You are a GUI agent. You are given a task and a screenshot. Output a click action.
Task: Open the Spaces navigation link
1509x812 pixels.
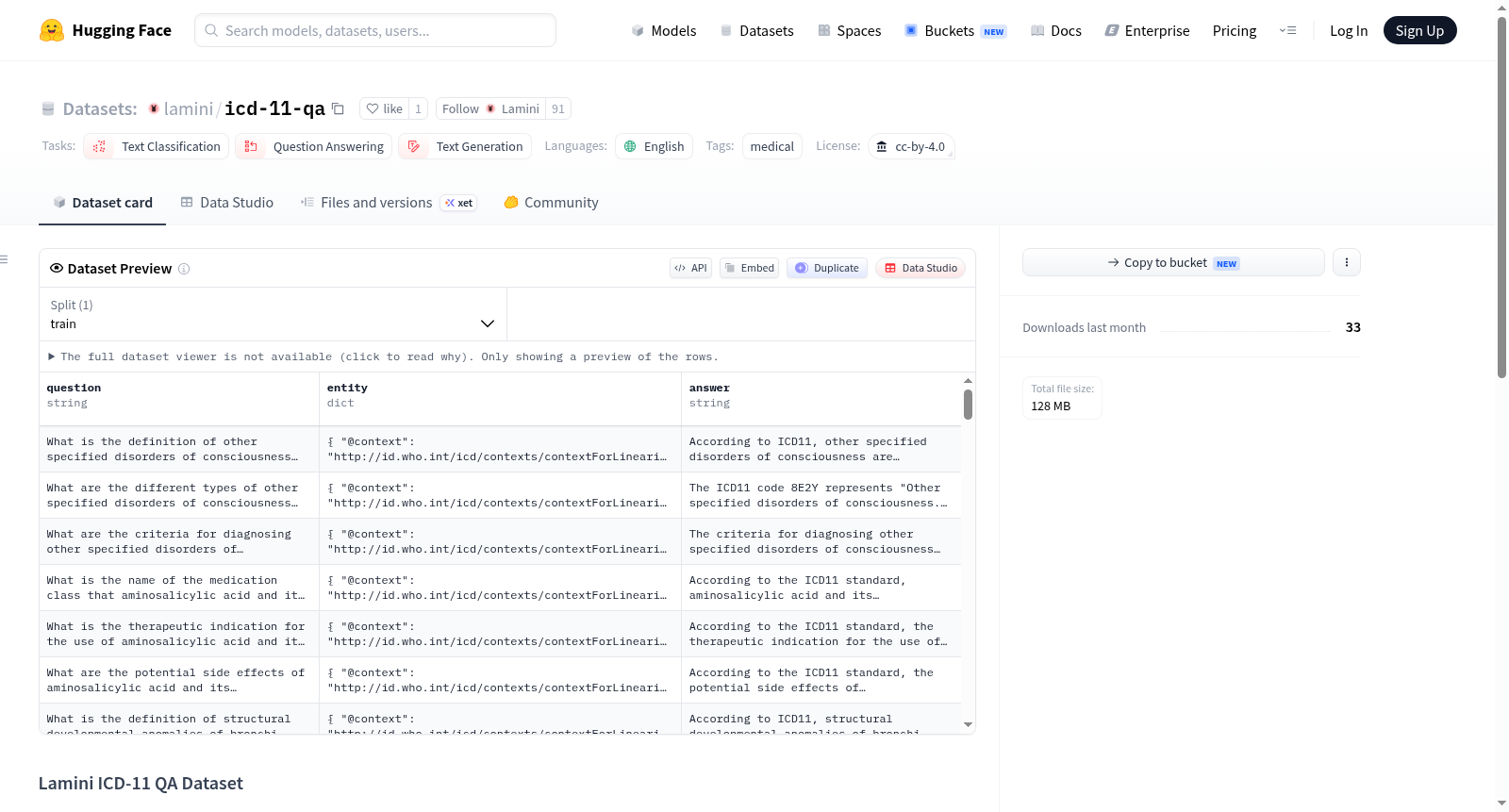tap(849, 30)
